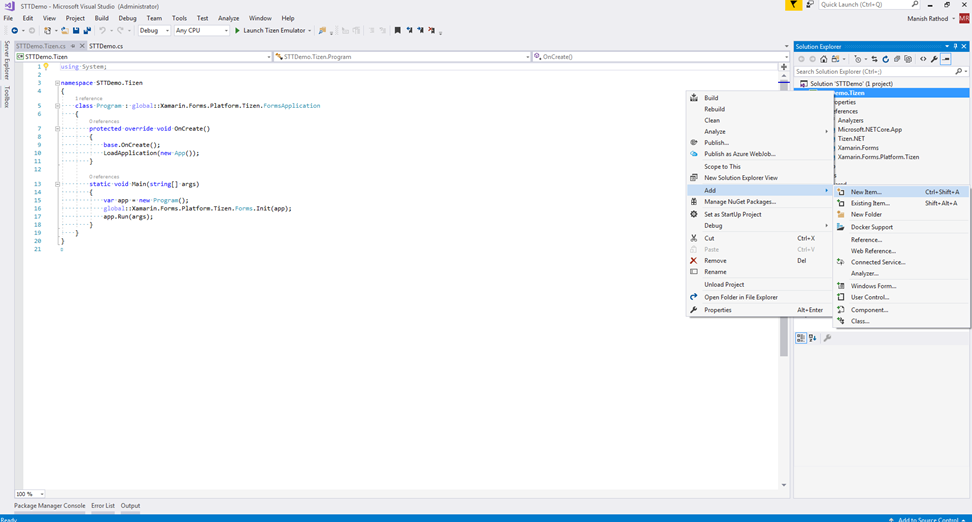
Task: Click the green Start debugging arrow
Action: click(x=237, y=31)
